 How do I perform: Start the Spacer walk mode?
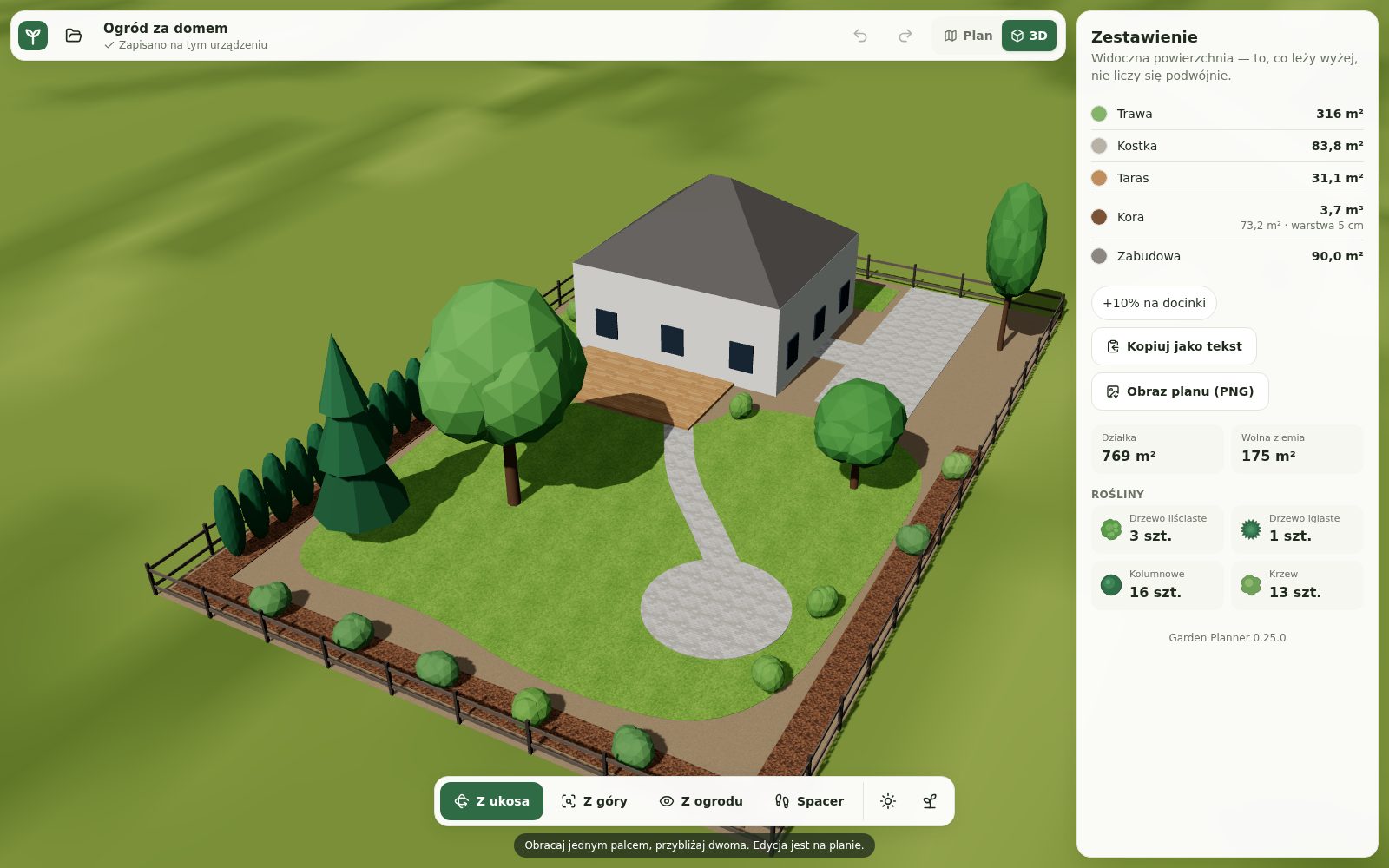(809, 801)
